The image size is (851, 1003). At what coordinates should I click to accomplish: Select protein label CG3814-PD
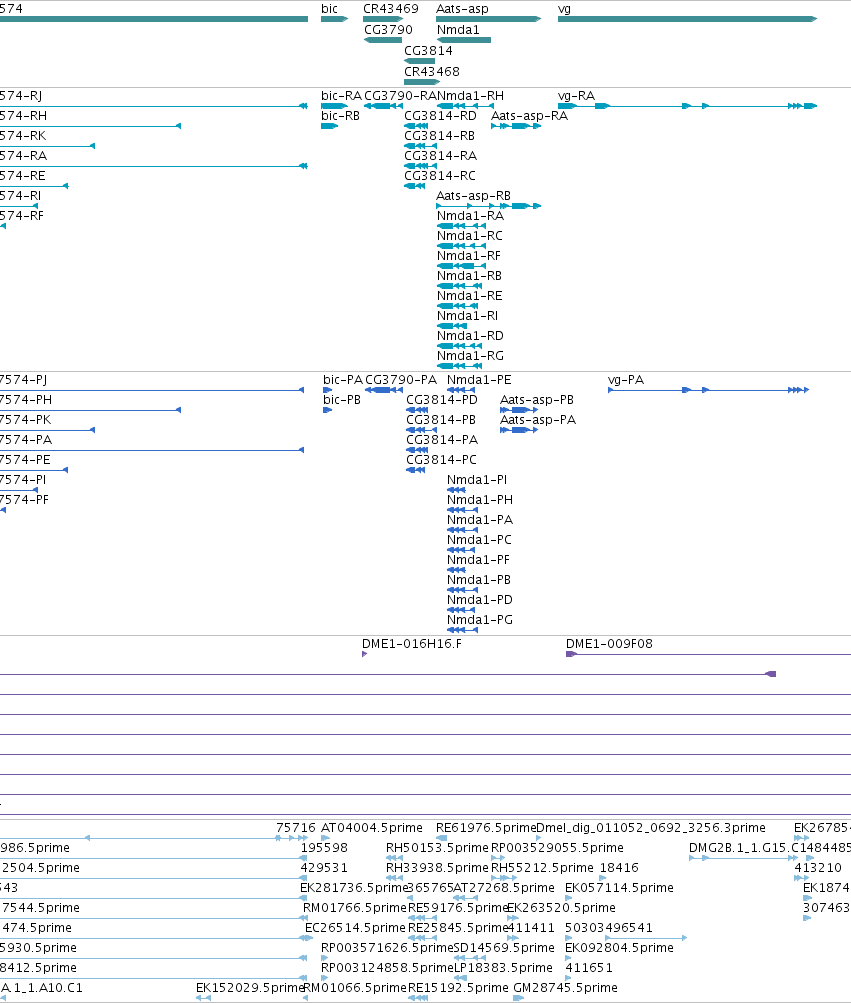tap(442, 400)
